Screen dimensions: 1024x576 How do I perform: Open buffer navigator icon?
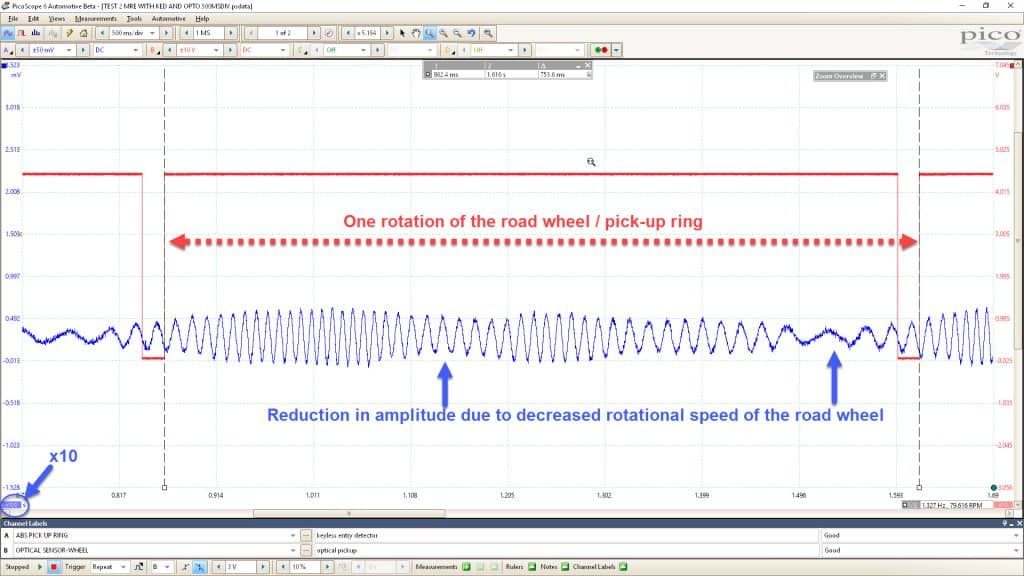(329, 33)
